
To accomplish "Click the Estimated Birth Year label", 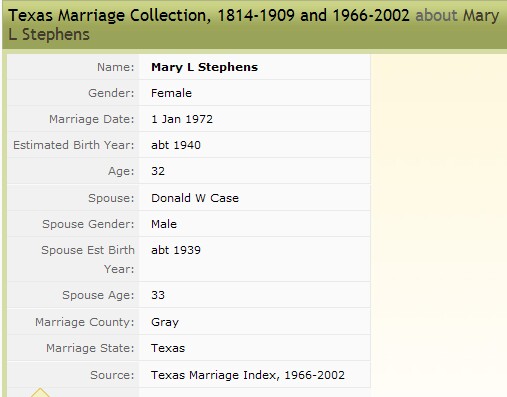I will [x=74, y=145].
